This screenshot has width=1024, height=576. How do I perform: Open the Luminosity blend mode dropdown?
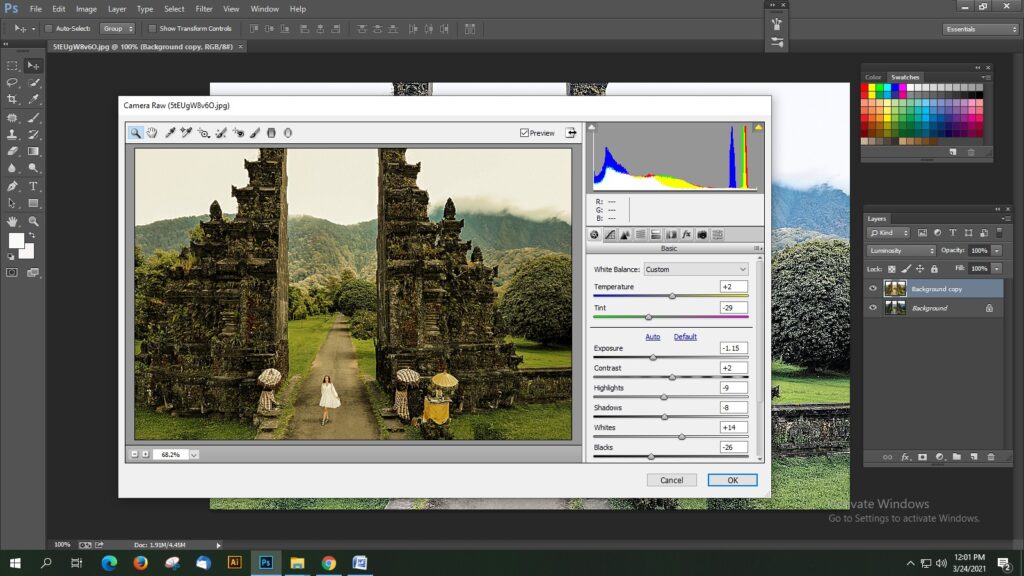pyautogui.click(x=901, y=251)
